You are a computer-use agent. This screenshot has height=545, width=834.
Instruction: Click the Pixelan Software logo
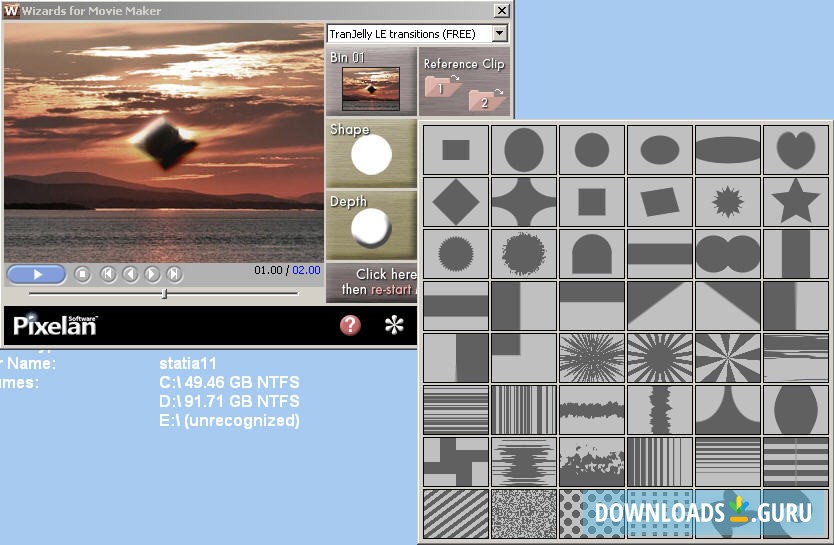point(55,325)
